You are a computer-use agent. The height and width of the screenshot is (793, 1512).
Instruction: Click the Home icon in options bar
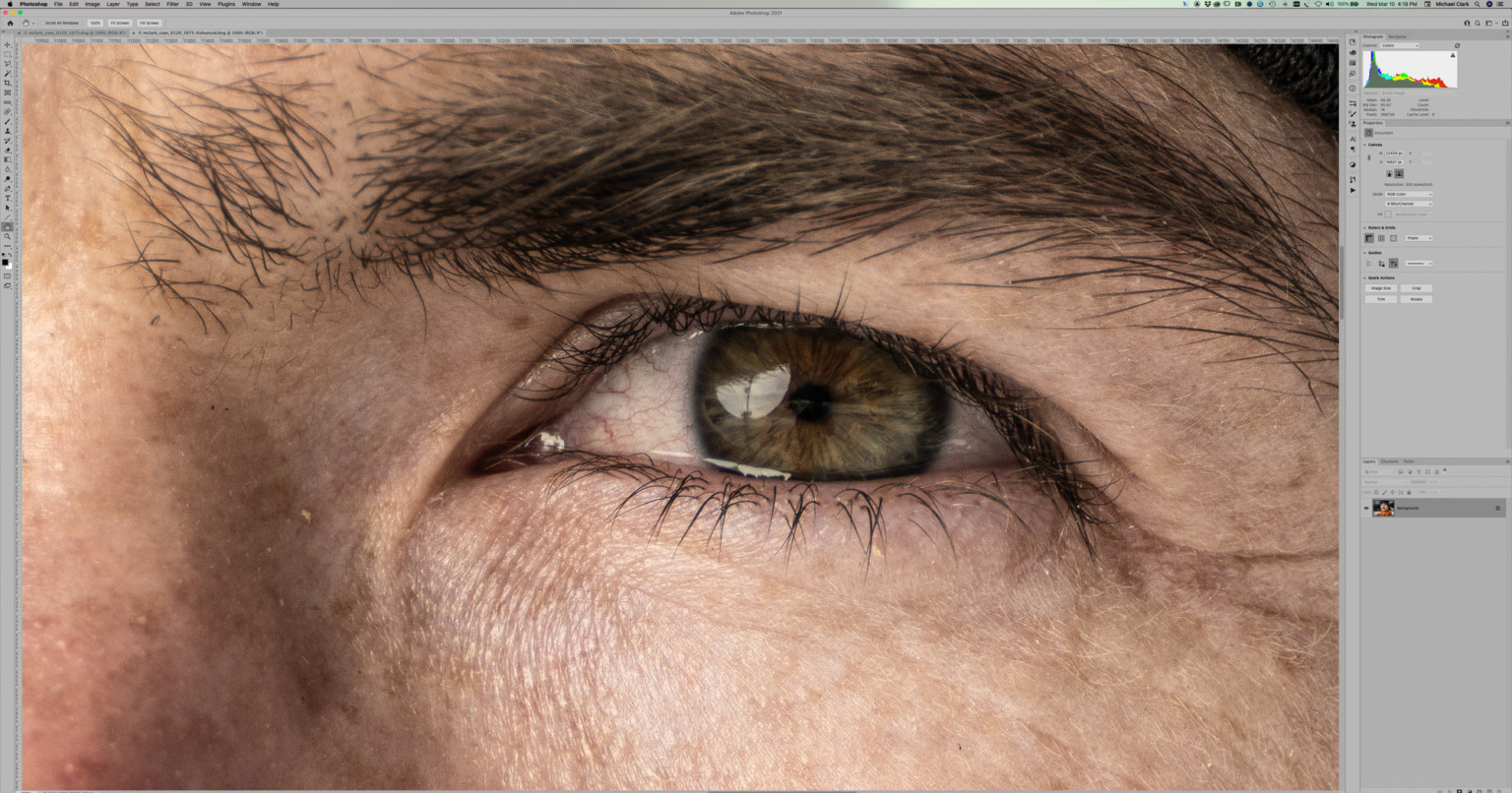tap(10, 23)
